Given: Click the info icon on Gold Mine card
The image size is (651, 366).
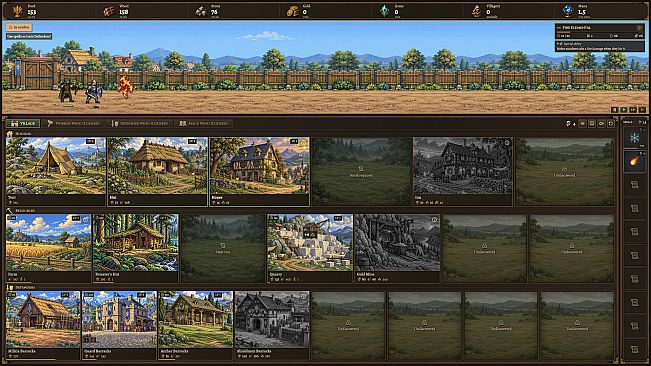Looking at the screenshot, I should 434,220.
